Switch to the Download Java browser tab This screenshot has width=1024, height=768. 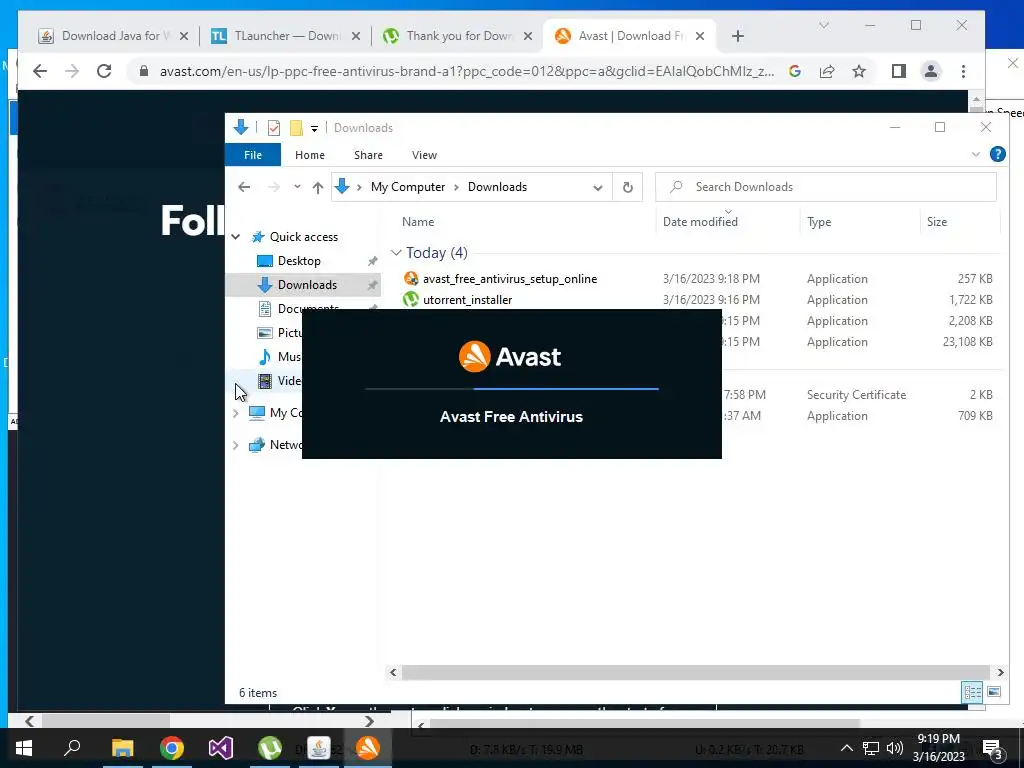pos(104,36)
